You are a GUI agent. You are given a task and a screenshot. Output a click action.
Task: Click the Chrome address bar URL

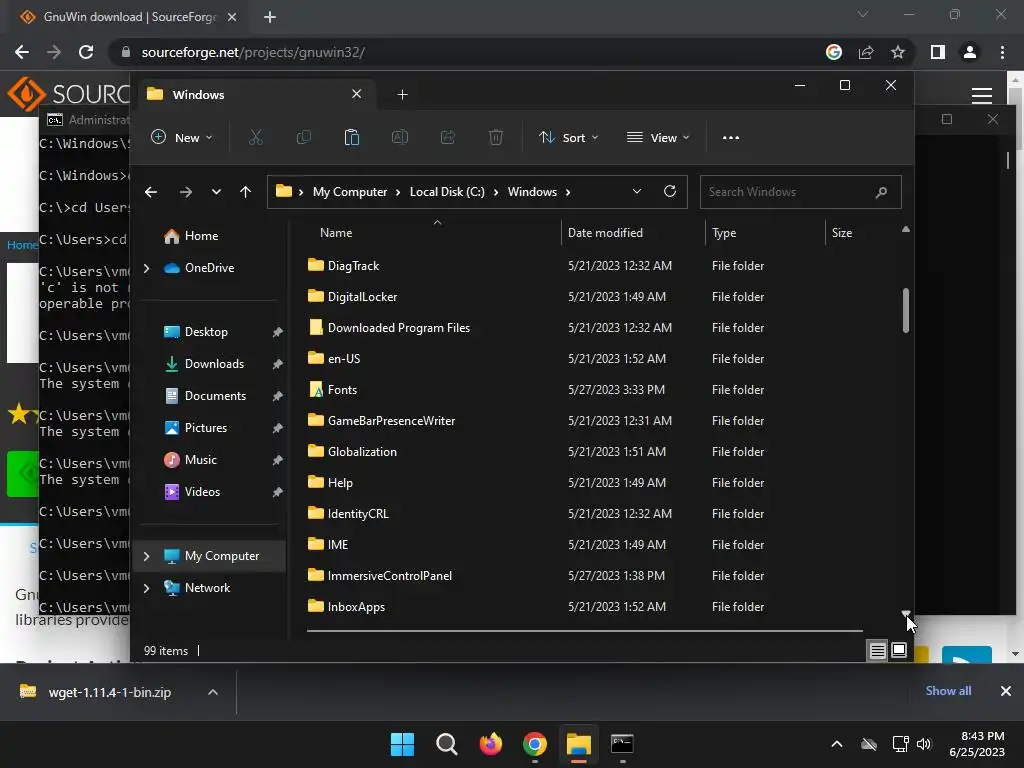pyautogui.click(x=253, y=52)
